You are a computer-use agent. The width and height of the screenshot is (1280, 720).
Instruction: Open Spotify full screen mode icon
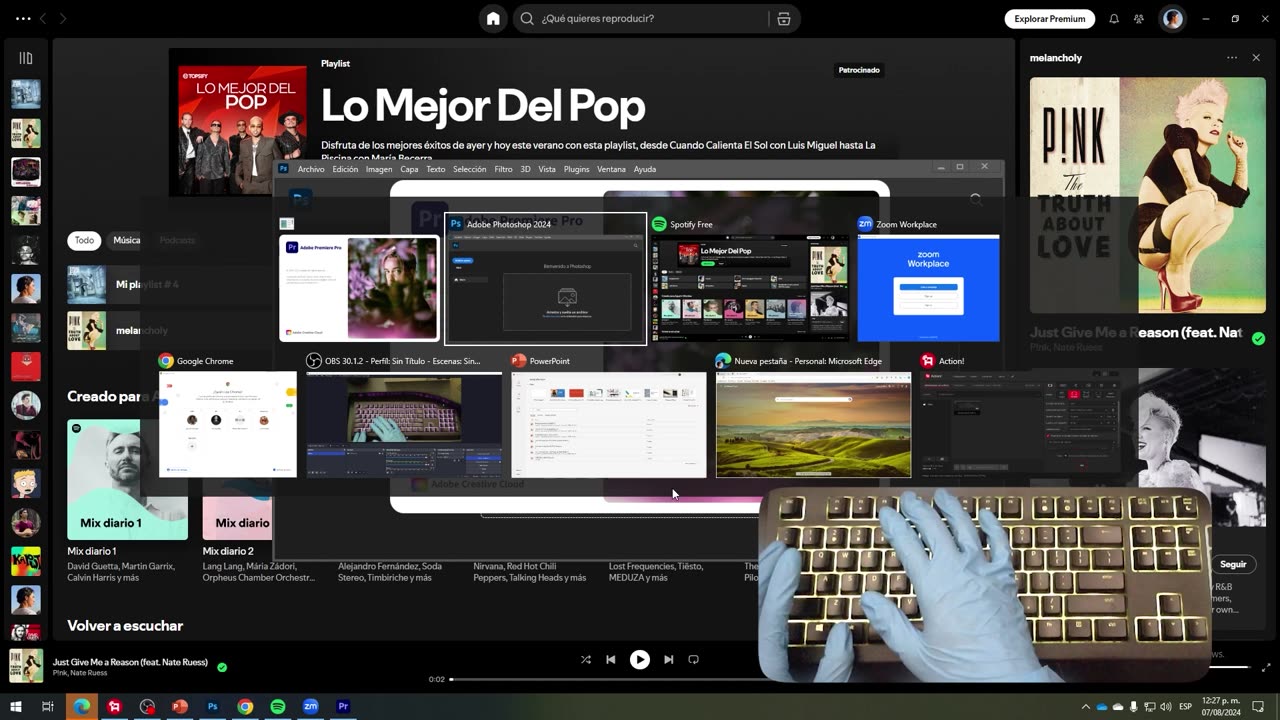[x=1268, y=666]
